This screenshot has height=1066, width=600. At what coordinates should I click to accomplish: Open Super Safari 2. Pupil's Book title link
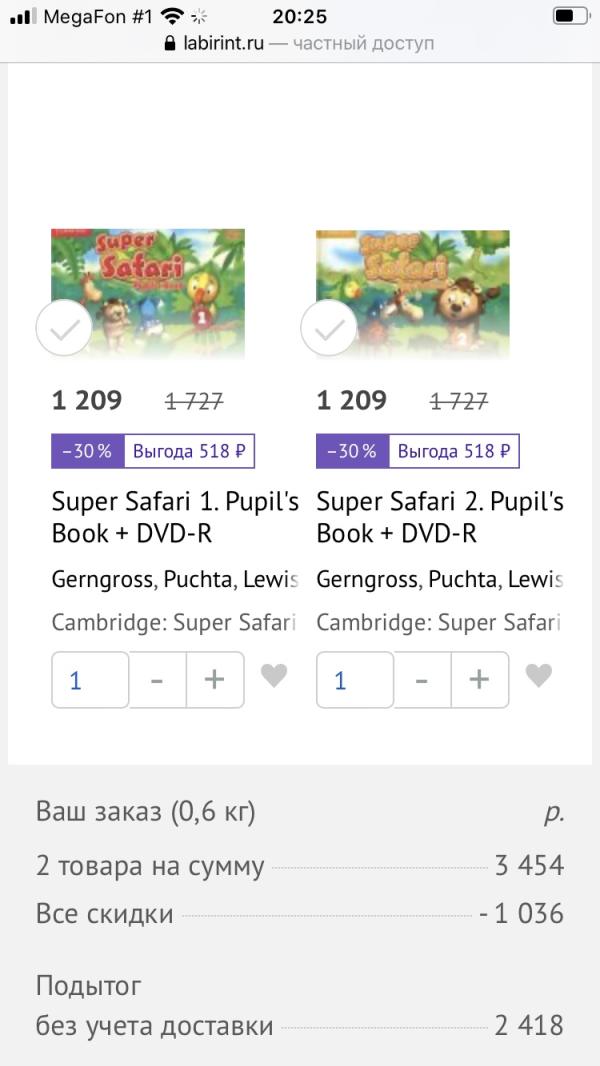pos(439,517)
